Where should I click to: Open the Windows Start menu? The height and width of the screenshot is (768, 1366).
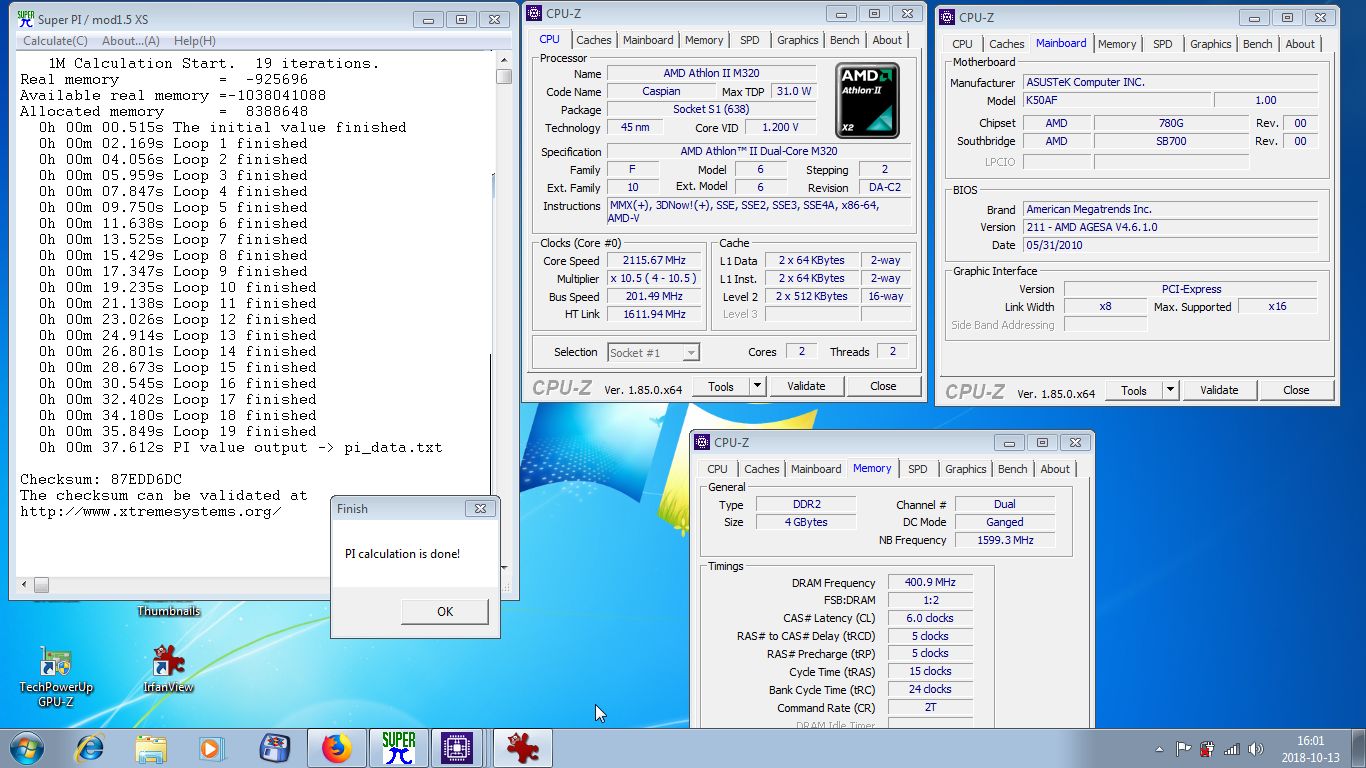27,748
